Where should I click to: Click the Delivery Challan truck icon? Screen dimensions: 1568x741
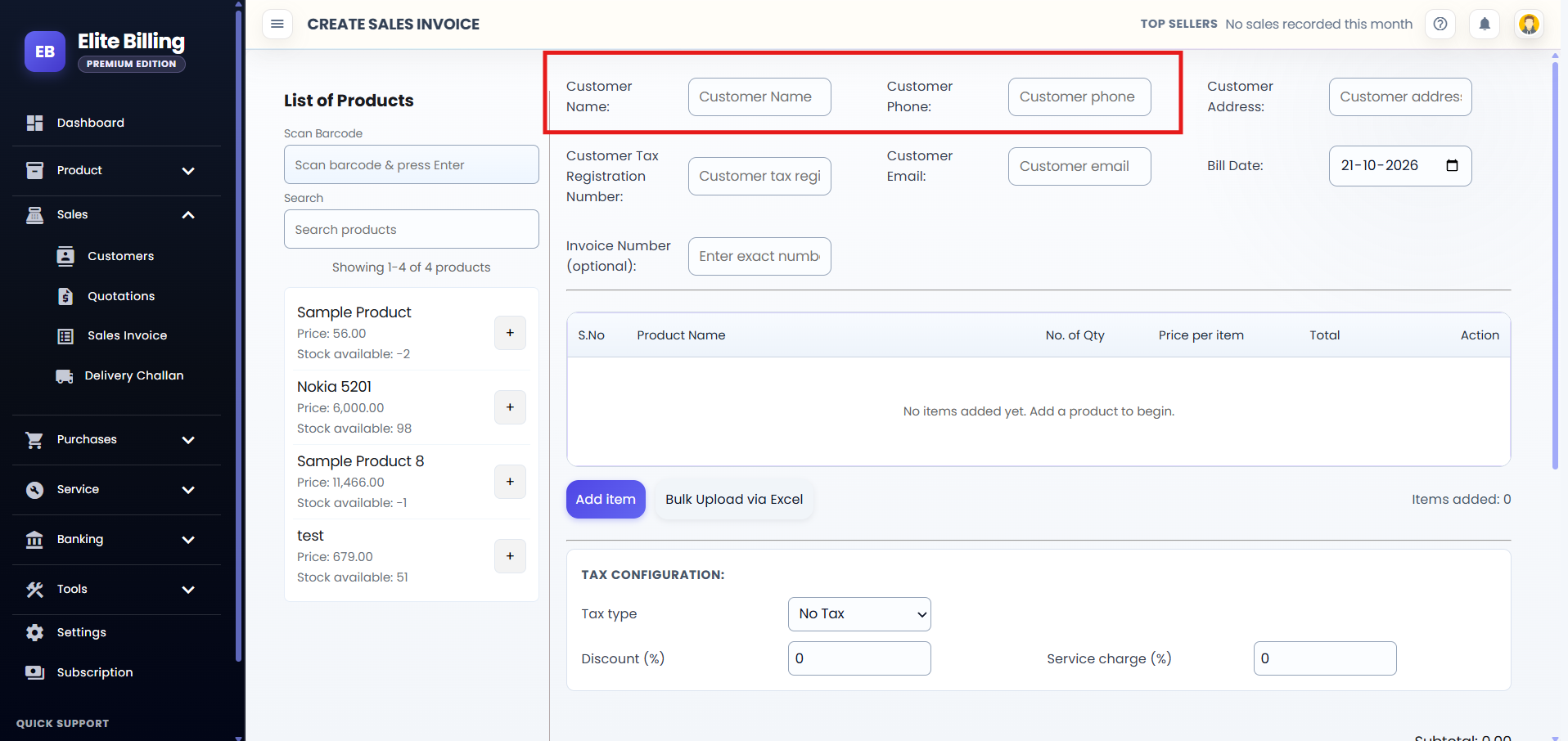tap(64, 375)
